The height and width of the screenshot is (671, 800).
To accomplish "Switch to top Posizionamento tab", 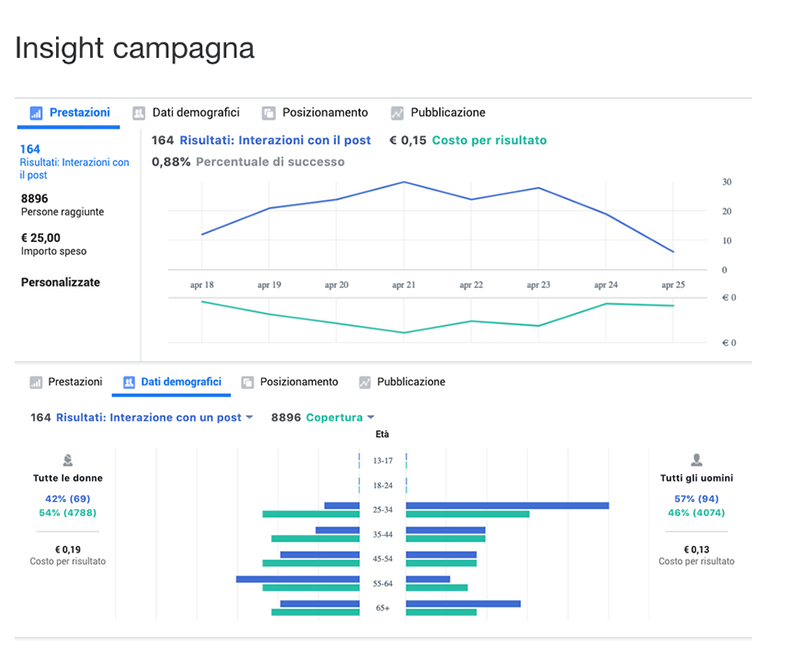I will click(325, 113).
